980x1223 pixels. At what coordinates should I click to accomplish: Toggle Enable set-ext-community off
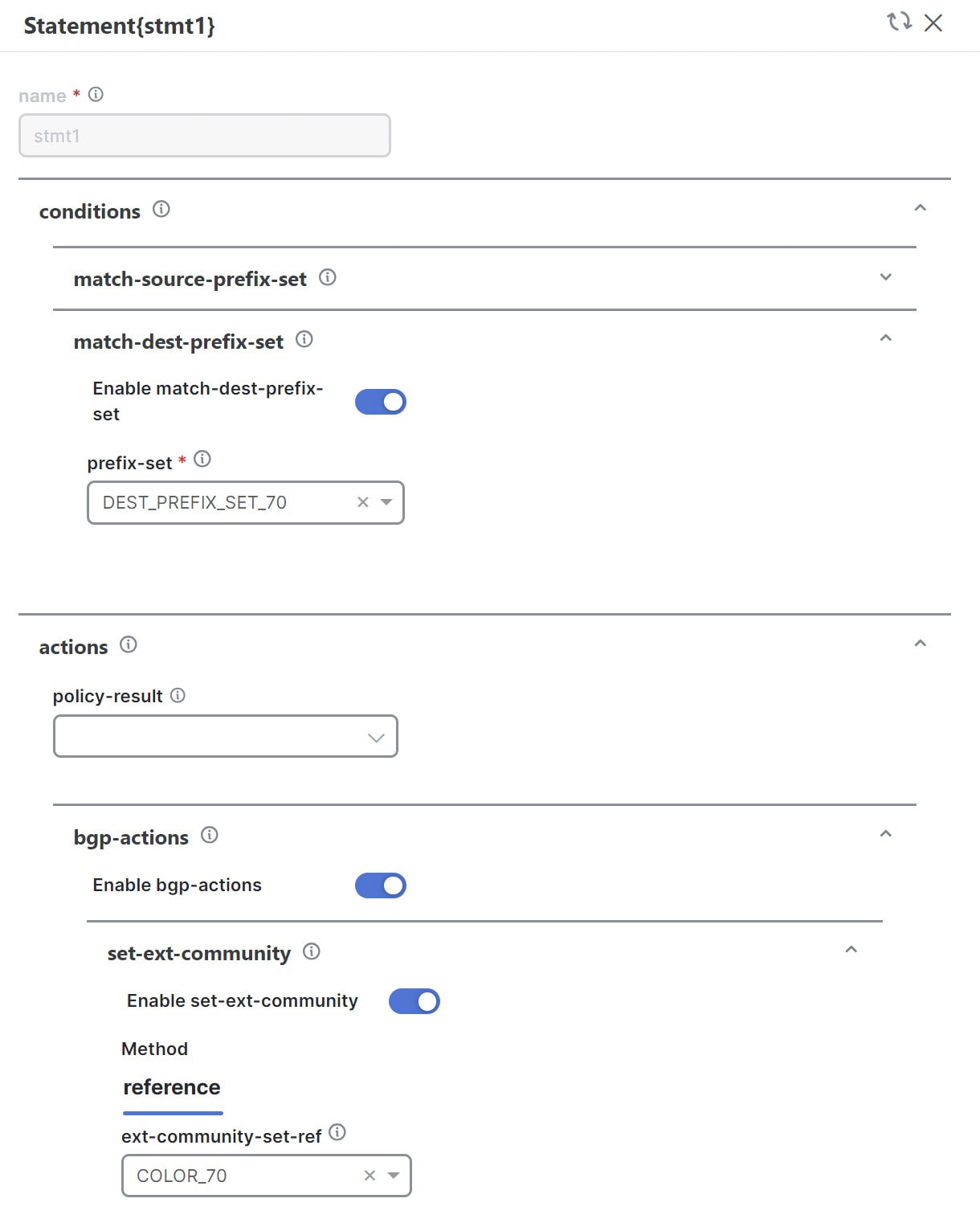coord(414,1001)
